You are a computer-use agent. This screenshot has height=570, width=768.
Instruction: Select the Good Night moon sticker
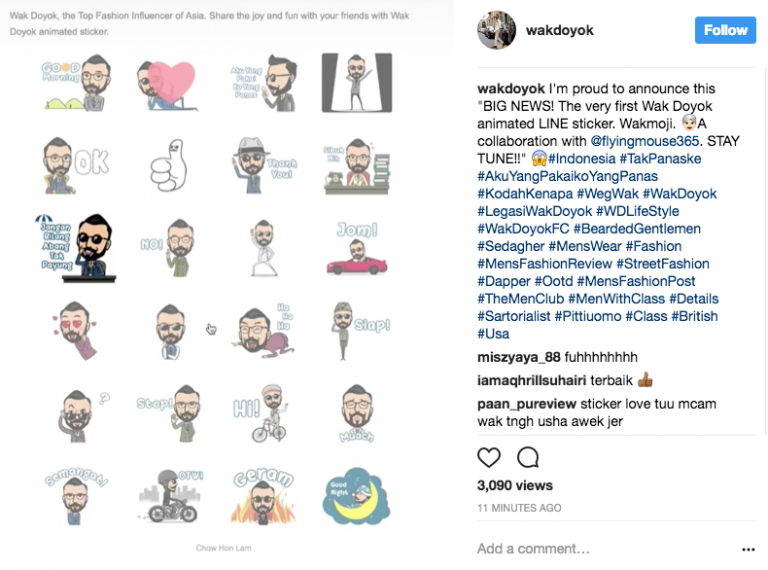(x=356, y=496)
